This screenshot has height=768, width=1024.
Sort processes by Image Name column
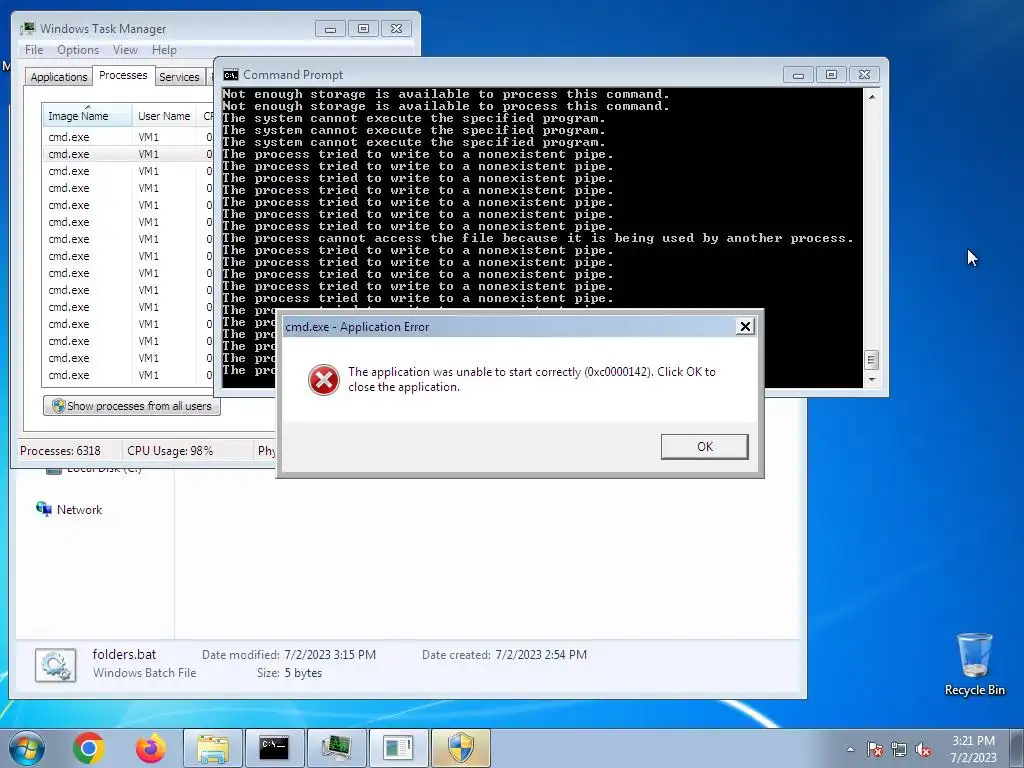[87, 116]
